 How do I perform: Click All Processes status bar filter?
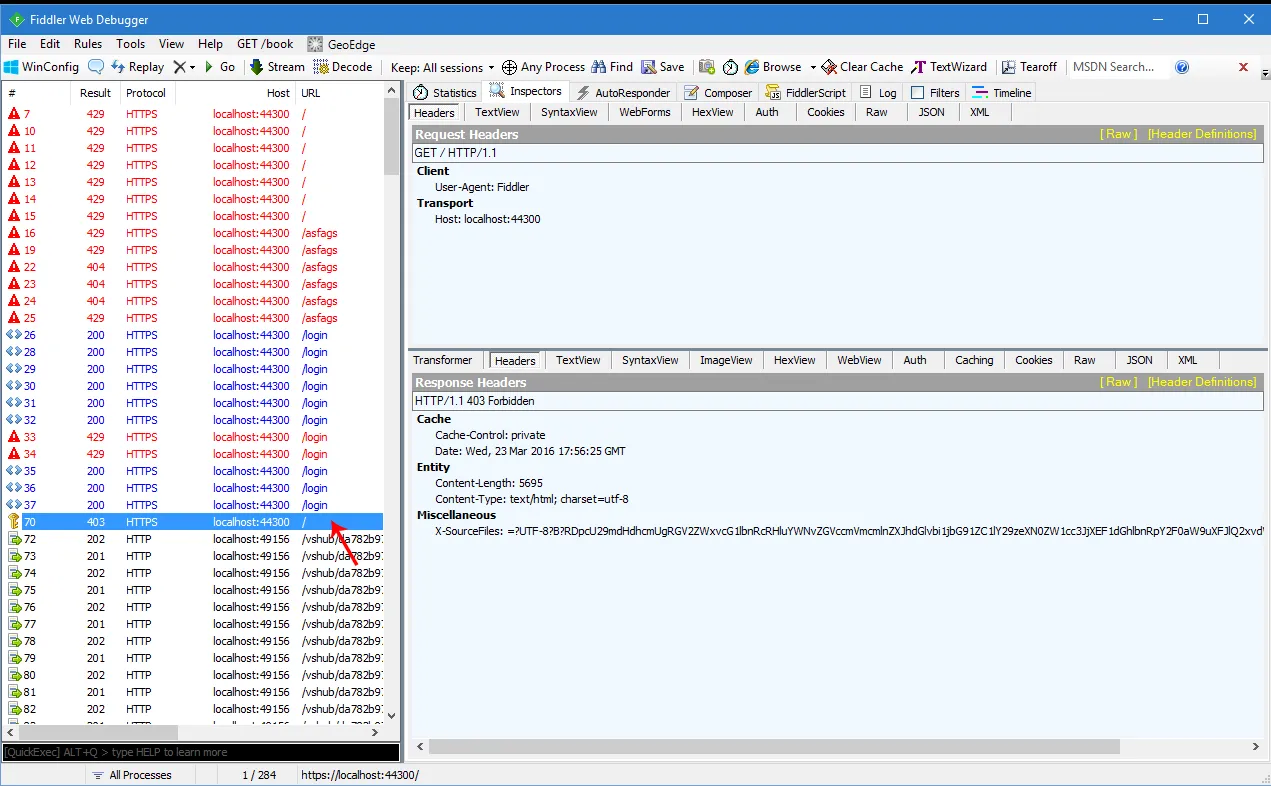[130, 775]
